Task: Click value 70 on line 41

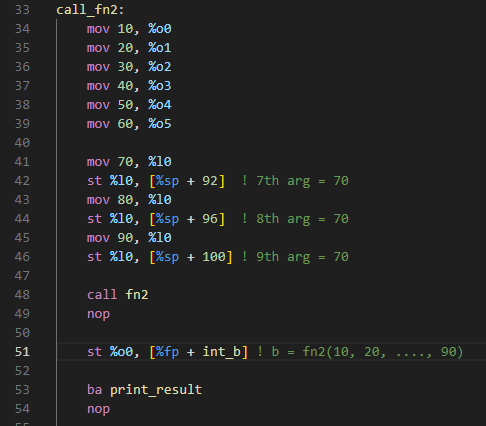Action: pyautogui.click(x=125, y=162)
